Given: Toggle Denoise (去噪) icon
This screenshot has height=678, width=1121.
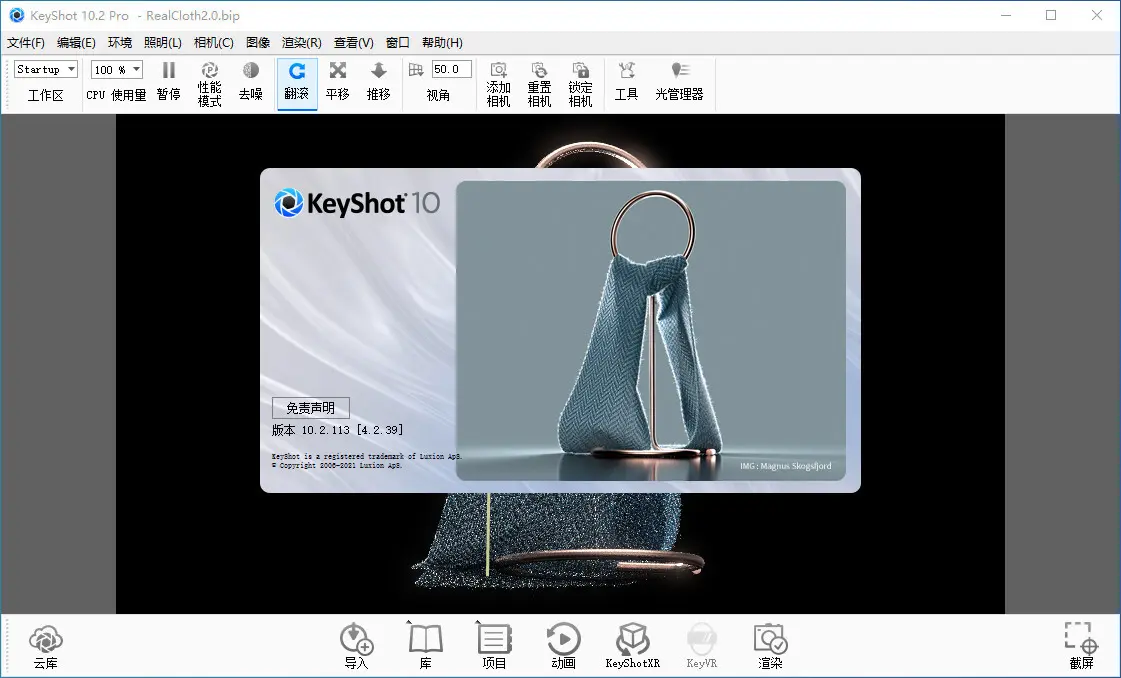Looking at the screenshot, I should (x=251, y=70).
